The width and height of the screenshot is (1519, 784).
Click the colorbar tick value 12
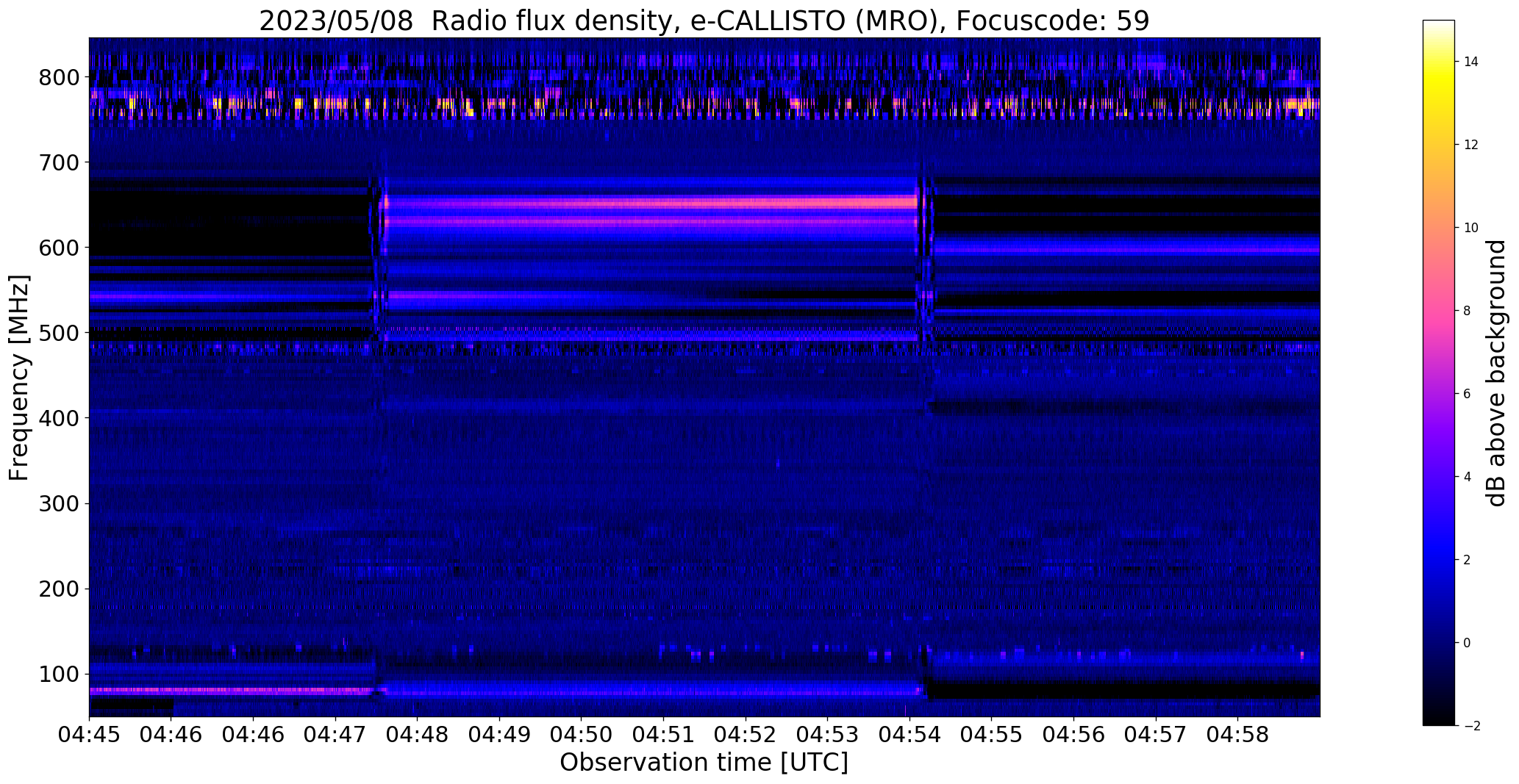tap(1471, 145)
